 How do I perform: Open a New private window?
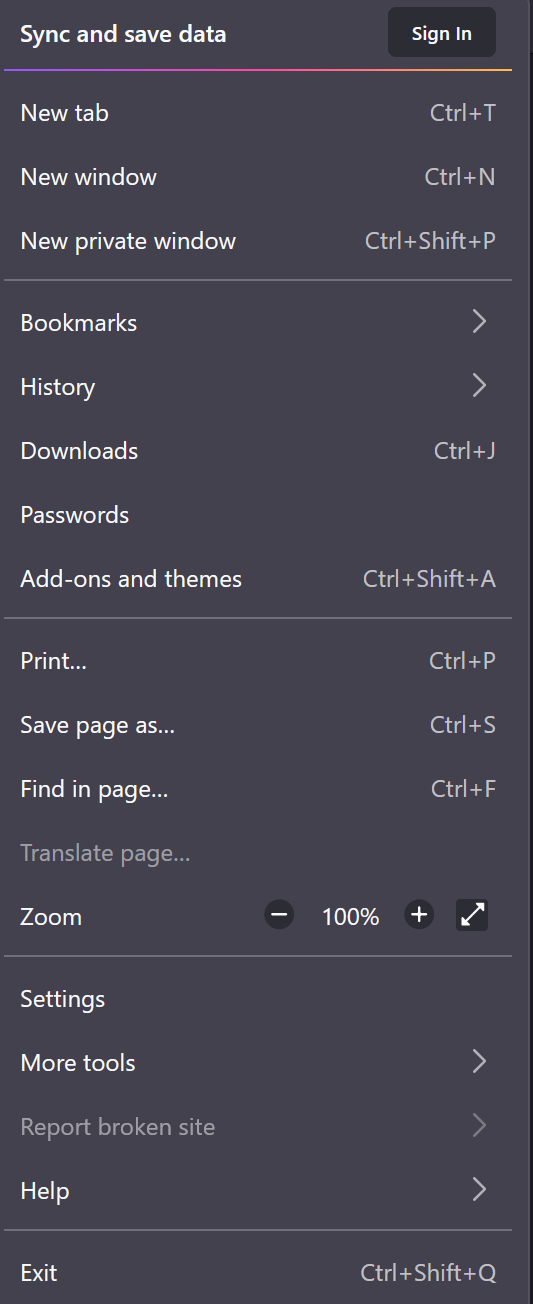pos(258,241)
